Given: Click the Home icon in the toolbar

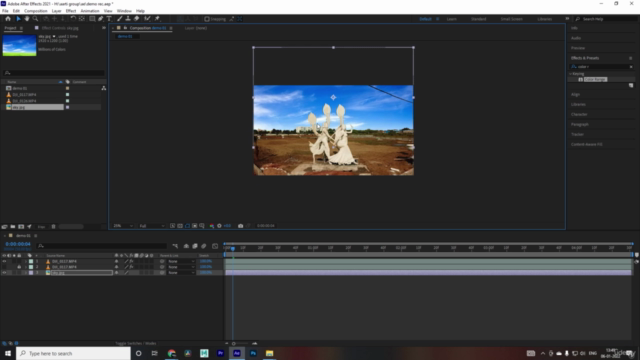Looking at the screenshot, I should click(8, 19).
